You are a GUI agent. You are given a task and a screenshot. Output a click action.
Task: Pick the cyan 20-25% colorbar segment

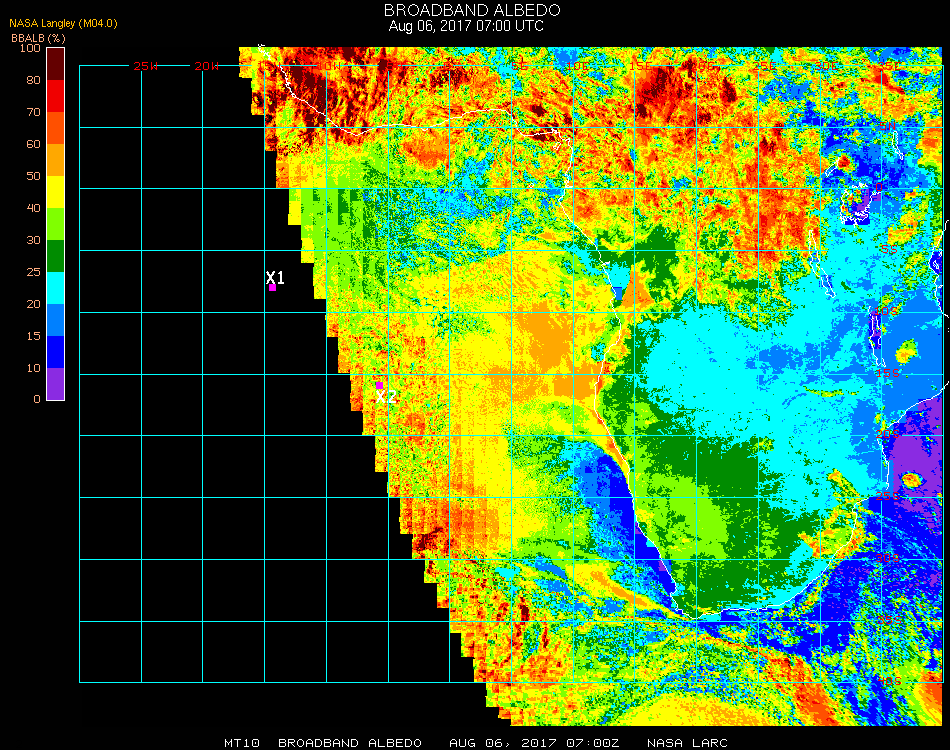pyautogui.click(x=56, y=288)
